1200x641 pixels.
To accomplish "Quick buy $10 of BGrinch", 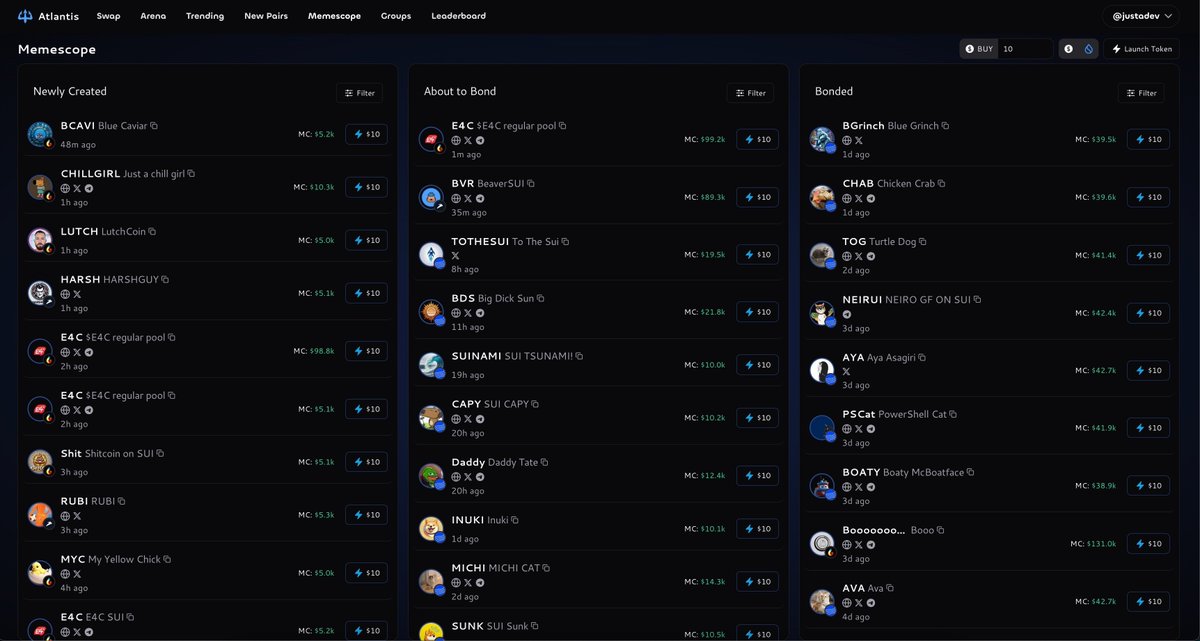I will [1148, 139].
